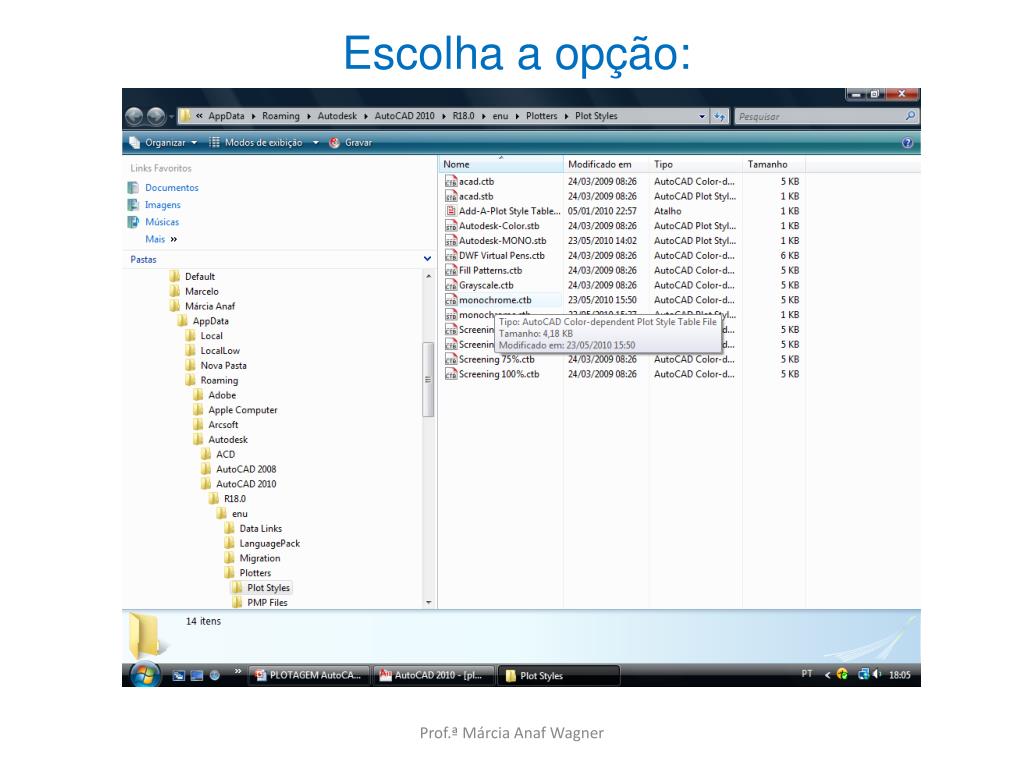Select the acad.stb file icon
This screenshot has height=768, width=1024.
(451, 197)
